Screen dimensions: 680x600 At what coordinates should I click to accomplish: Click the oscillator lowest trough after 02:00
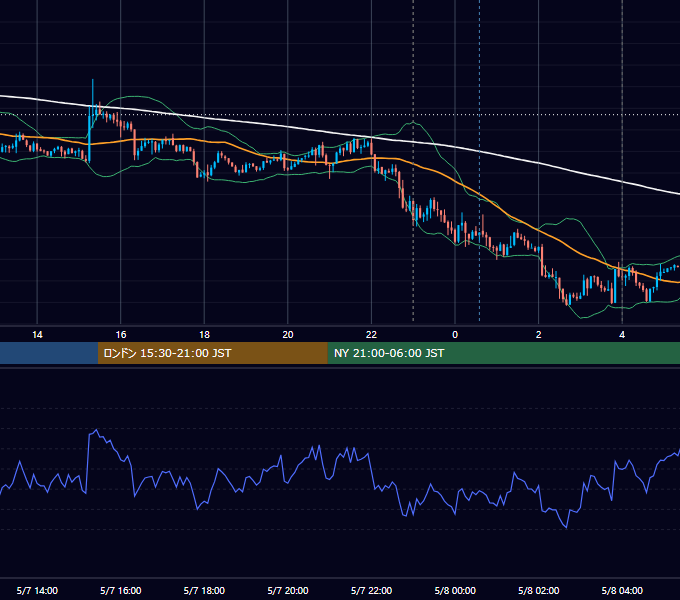566,527
